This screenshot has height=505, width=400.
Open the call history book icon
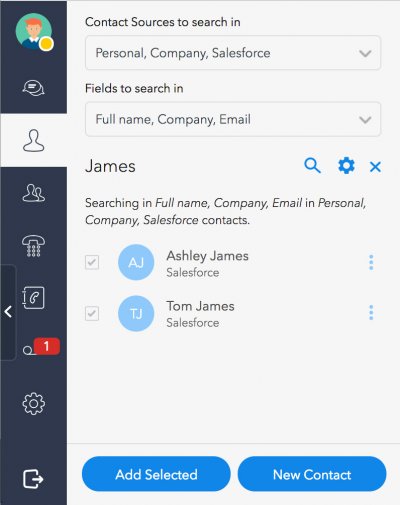pyautogui.click(x=33, y=298)
